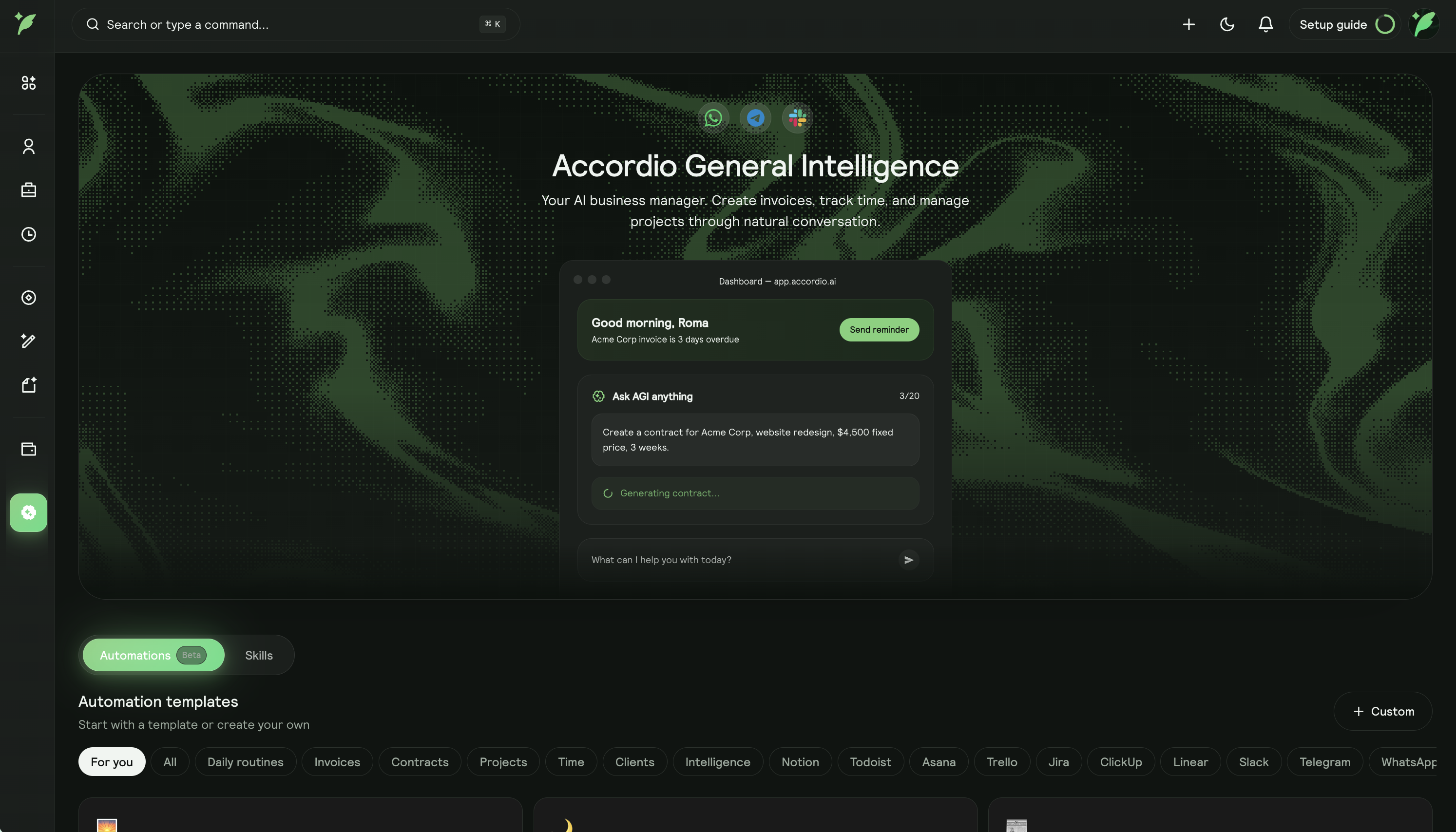Open the Clients sidebar icon
The width and height of the screenshot is (1456, 832).
coord(29,146)
